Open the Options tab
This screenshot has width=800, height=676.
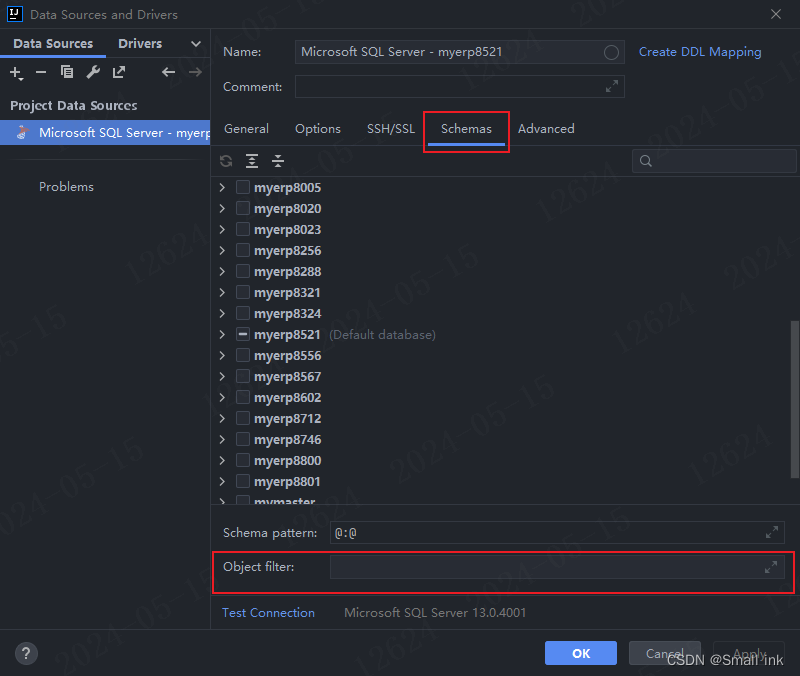click(318, 129)
